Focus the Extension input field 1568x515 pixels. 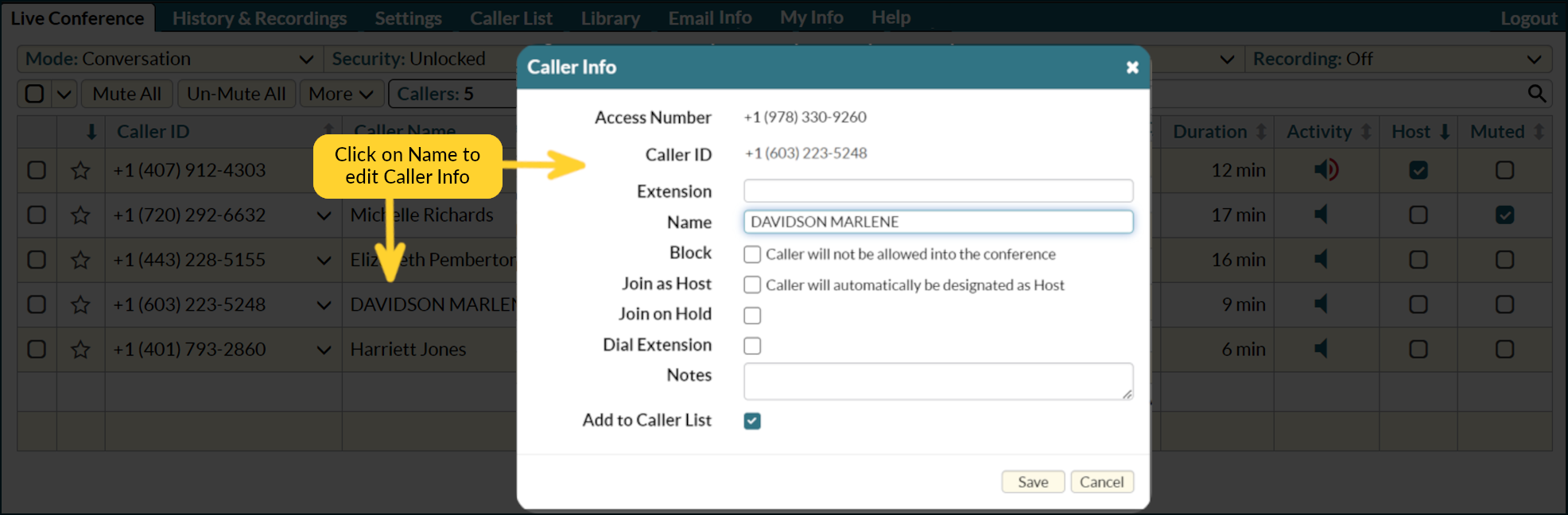[938, 191]
